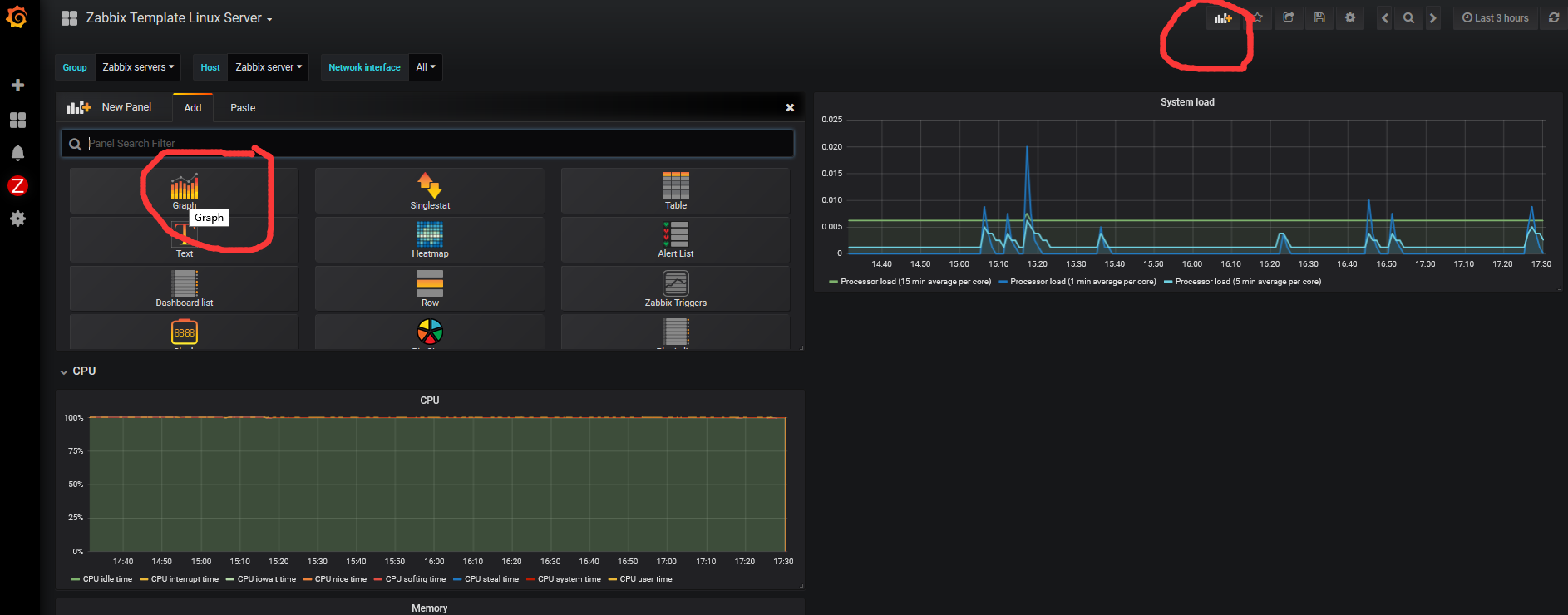Image resolution: width=1568 pixels, height=615 pixels.
Task: Choose the clock panel 8888 icon
Action: pyautogui.click(x=184, y=332)
